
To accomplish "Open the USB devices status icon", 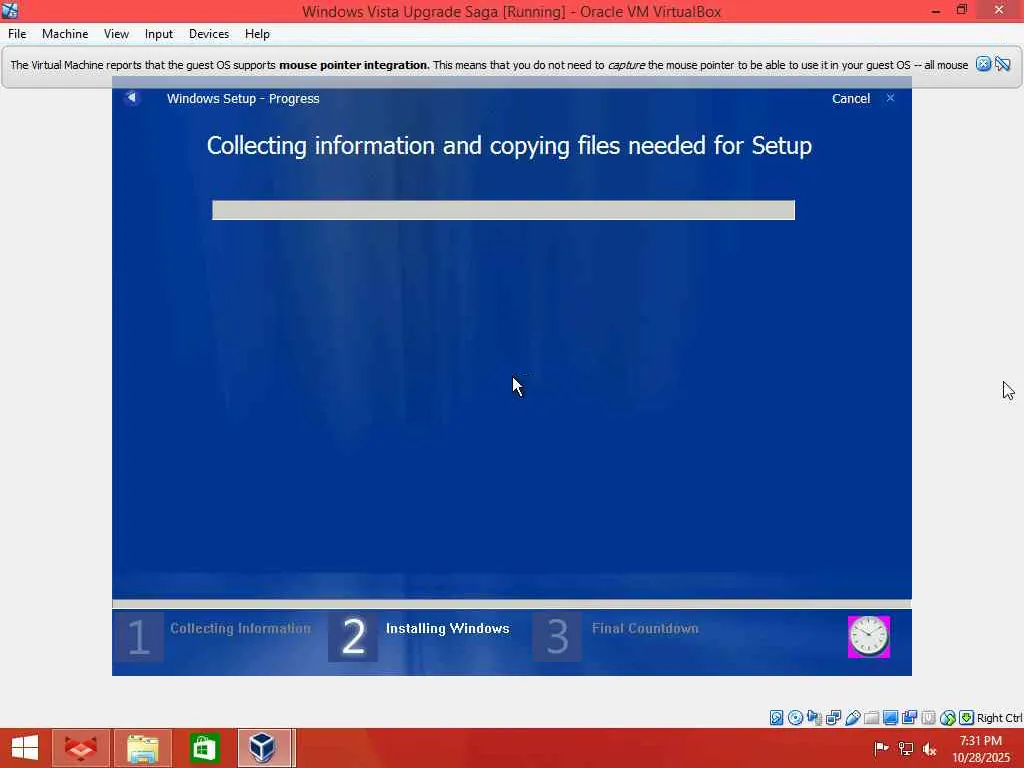I will (852, 718).
